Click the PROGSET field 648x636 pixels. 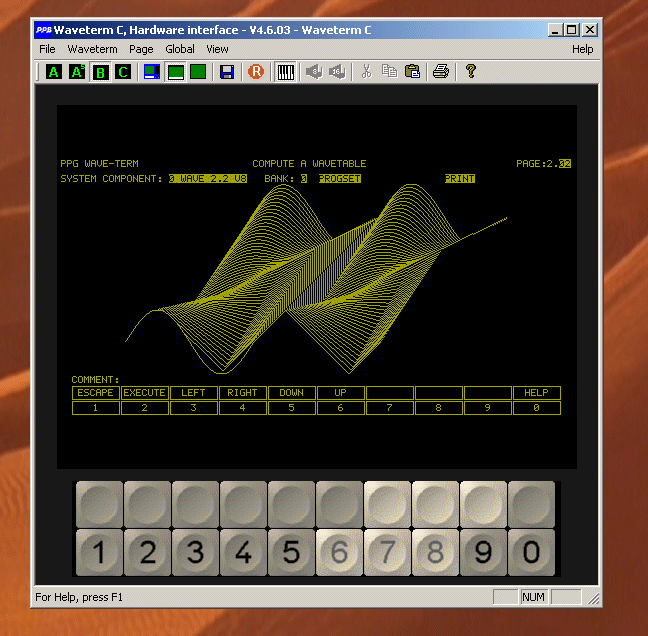click(340, 179)
